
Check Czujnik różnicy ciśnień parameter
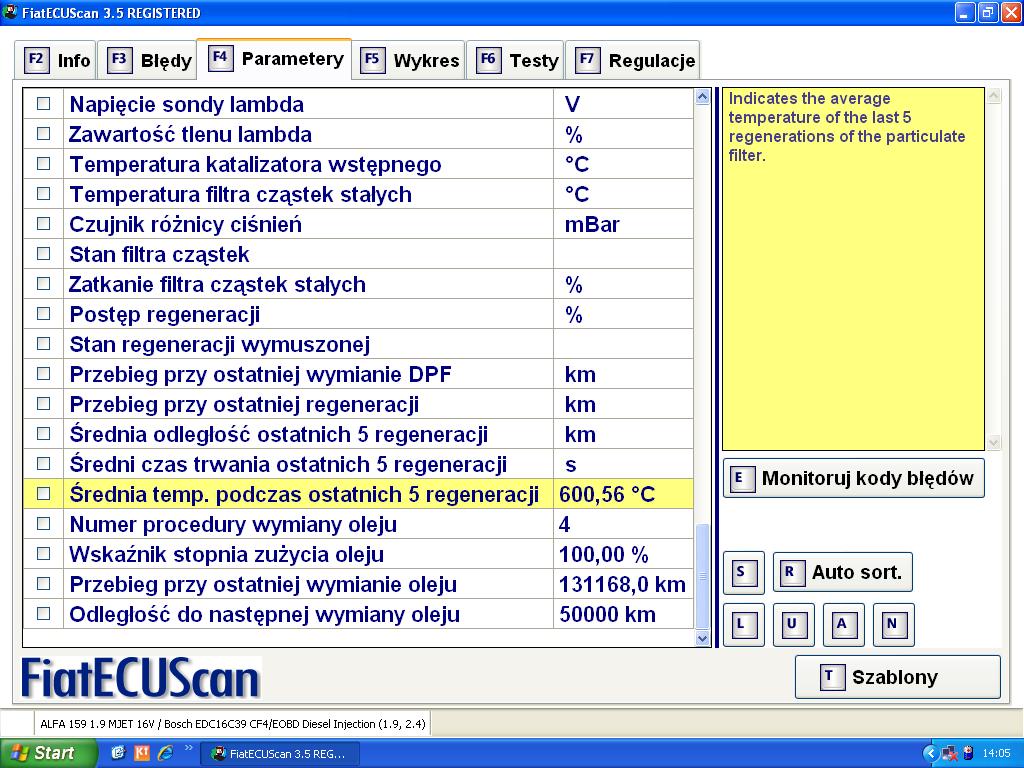tap(43, 223)
